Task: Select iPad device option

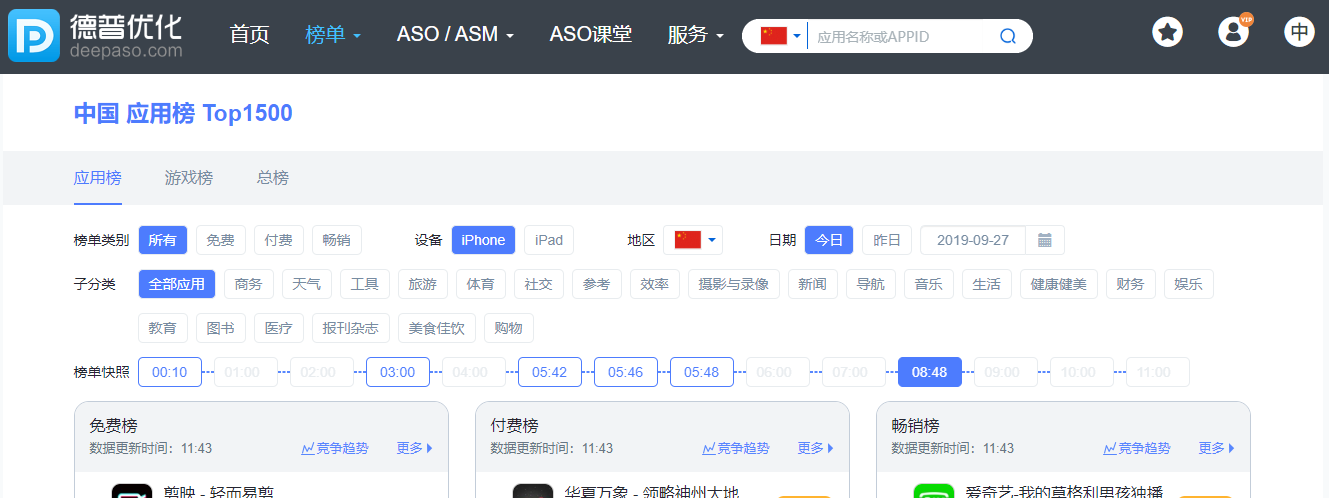Action: click(x=549, y=240)
